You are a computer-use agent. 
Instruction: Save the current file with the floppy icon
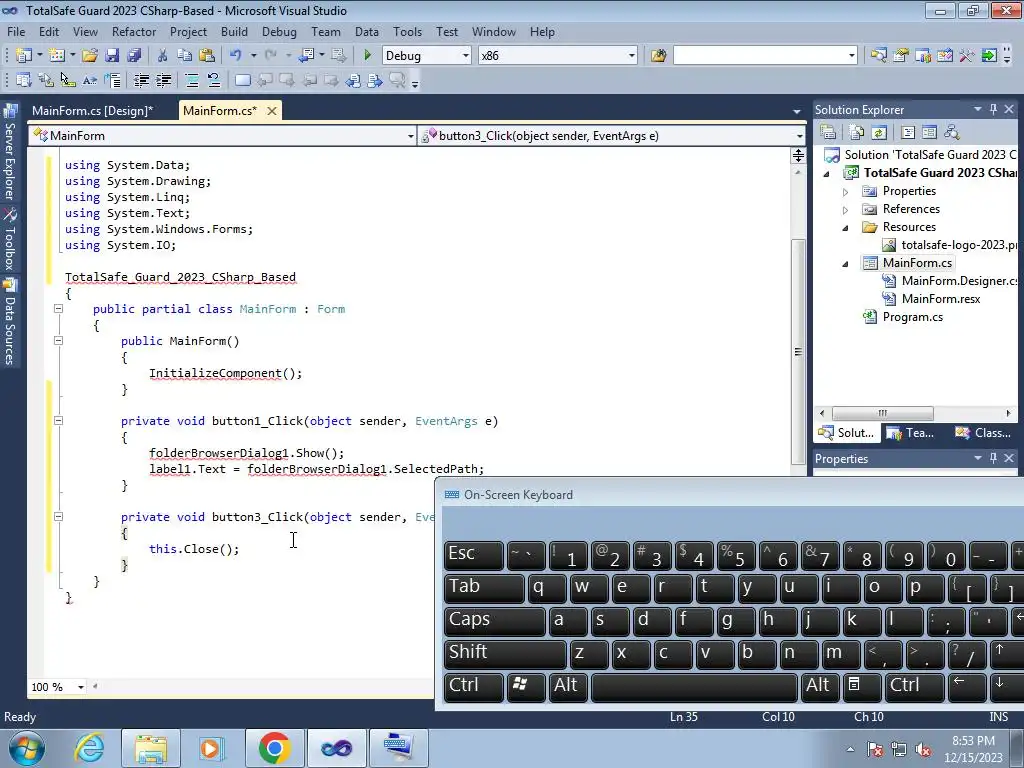(112, 56)
